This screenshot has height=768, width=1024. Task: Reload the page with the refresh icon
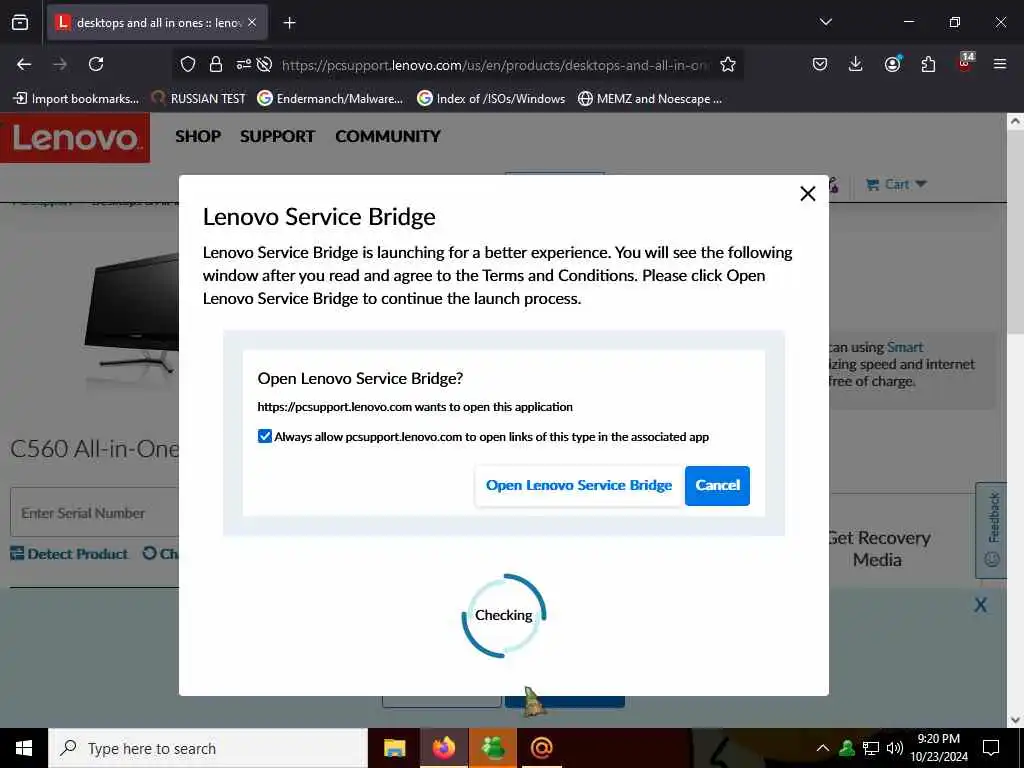(x=96, y=64)
